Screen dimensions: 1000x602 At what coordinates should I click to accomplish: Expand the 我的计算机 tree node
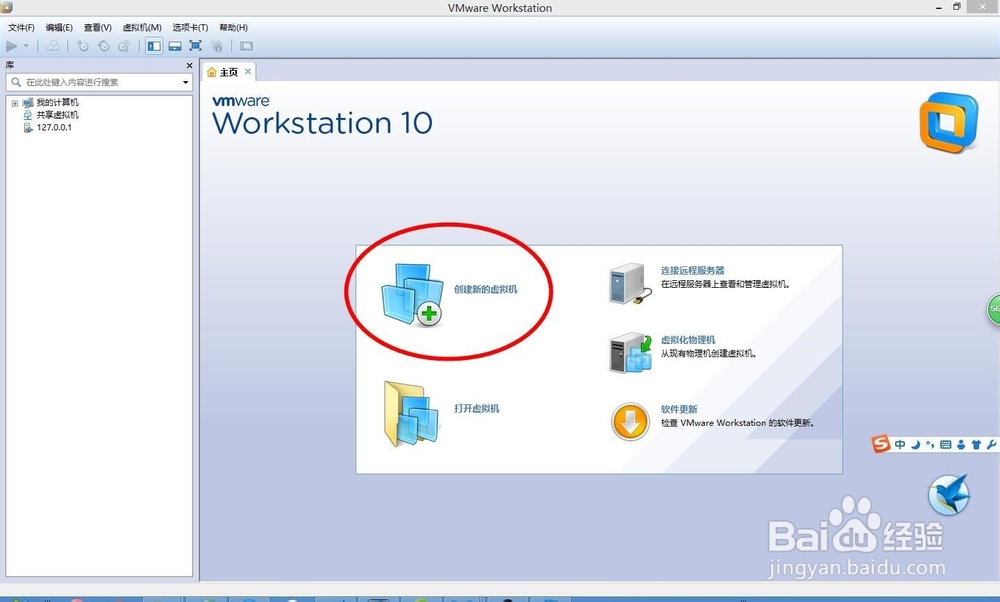tap(15, 103)
